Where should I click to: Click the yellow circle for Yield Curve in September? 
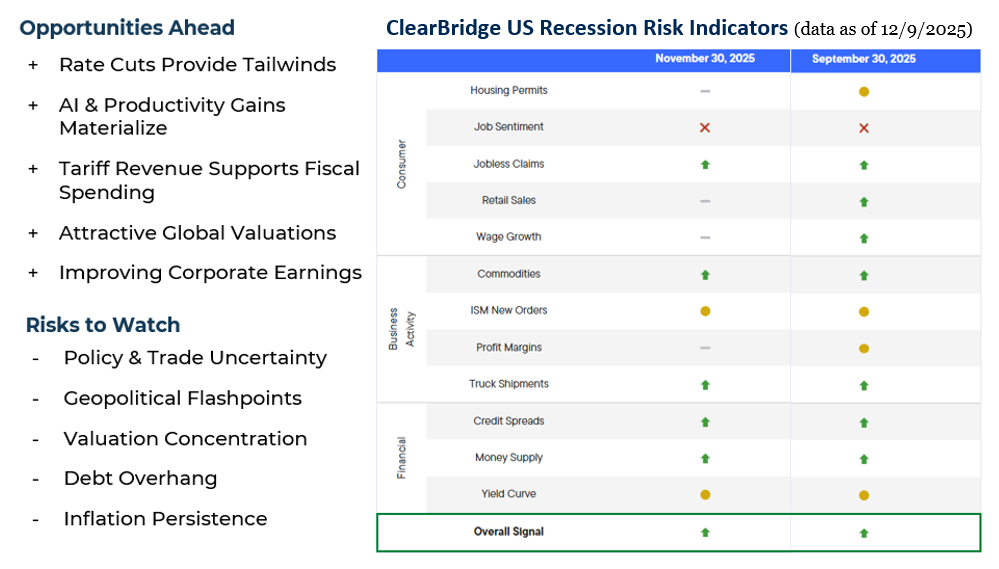(864, 495)
